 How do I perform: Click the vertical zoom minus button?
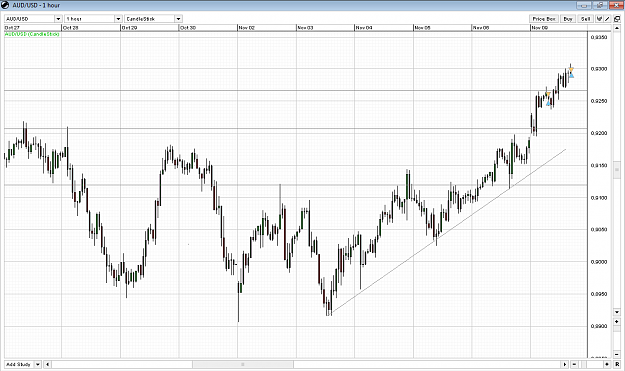(x=617, y=354)
